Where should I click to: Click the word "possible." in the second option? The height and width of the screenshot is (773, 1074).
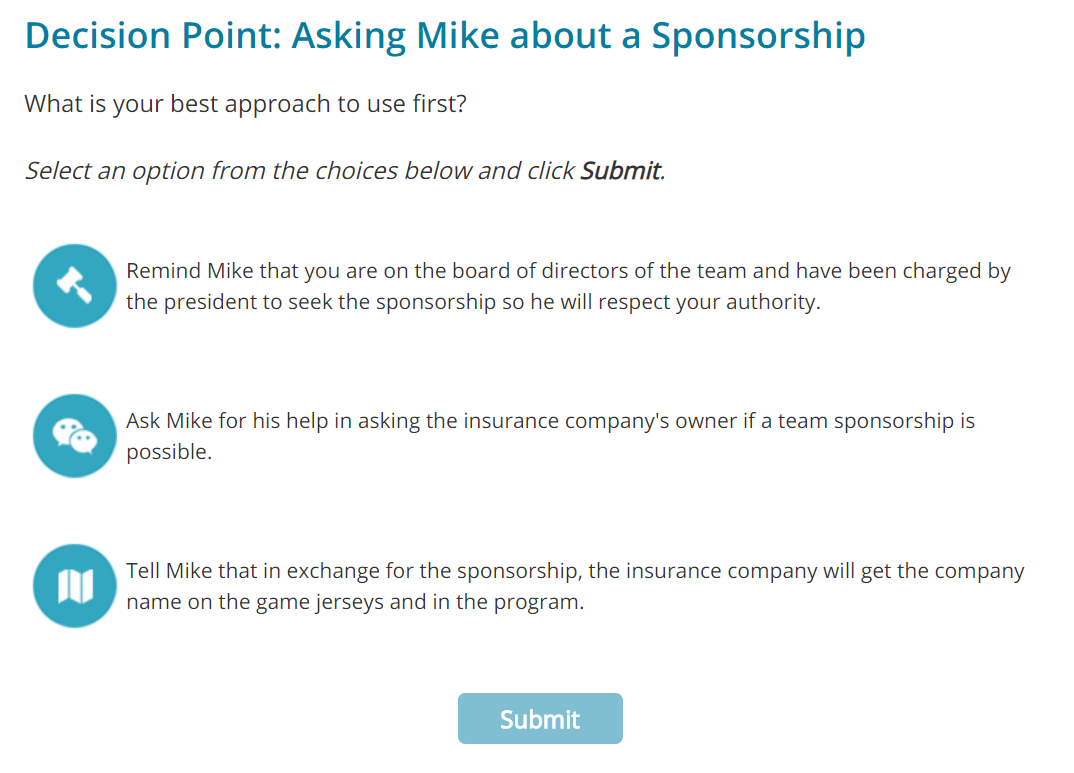tap(169, 452)
